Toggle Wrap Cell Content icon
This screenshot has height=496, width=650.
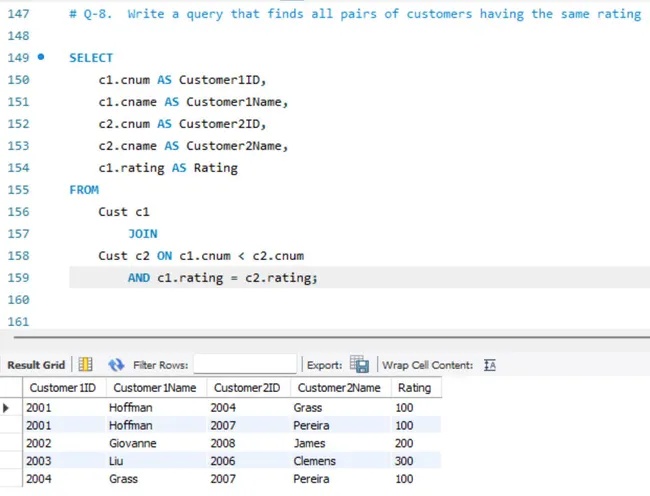point(490,365)
